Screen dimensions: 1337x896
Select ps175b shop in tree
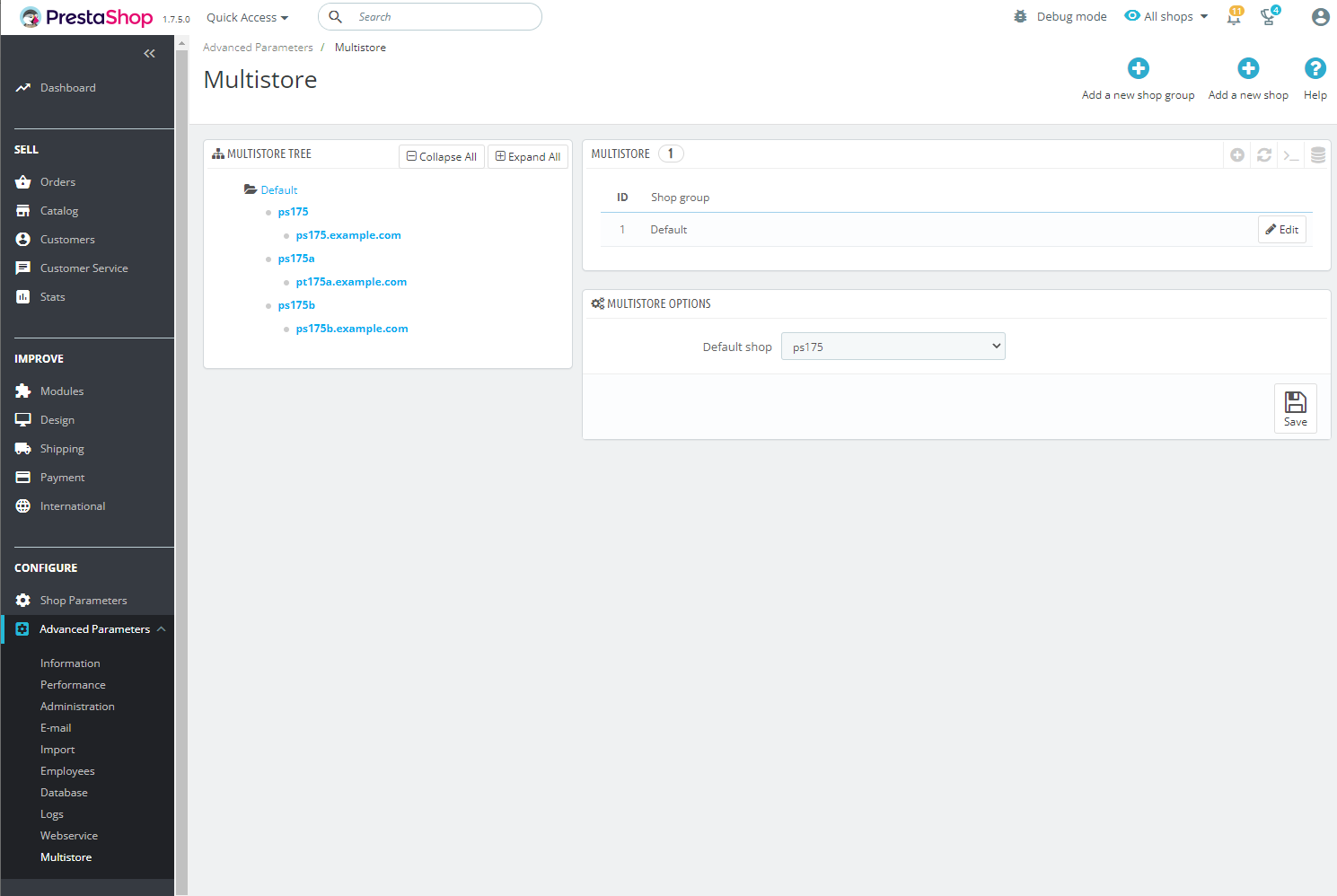pos(296,305)
